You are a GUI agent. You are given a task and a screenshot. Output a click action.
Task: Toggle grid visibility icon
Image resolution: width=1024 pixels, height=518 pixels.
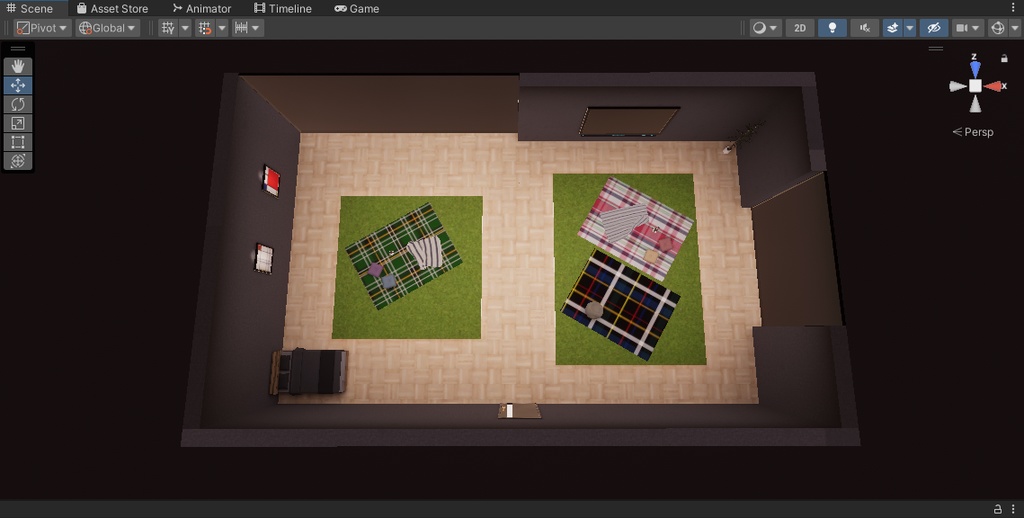tap(168, 28)
